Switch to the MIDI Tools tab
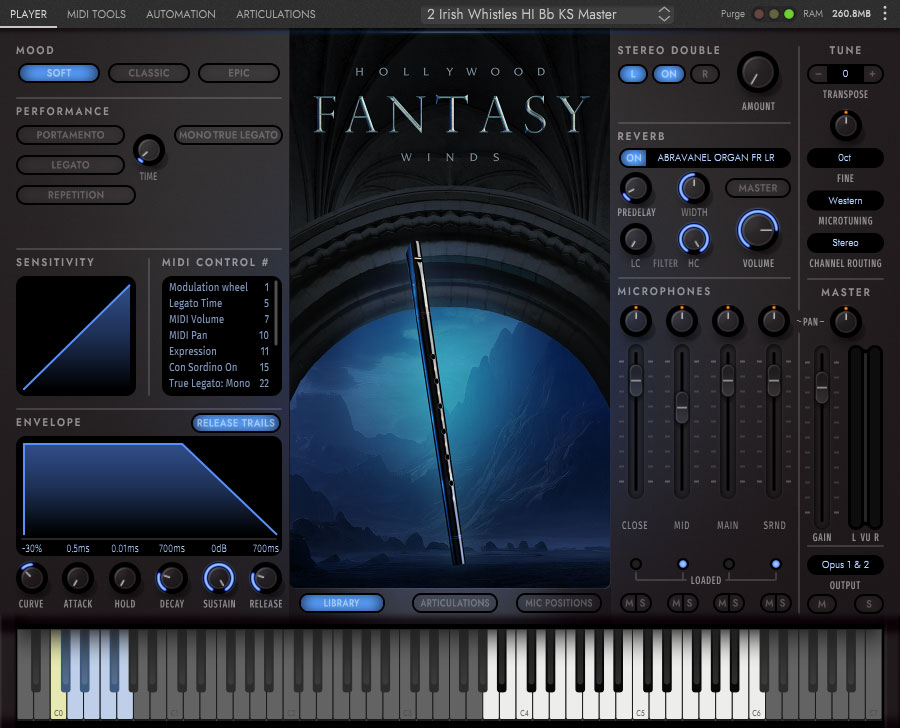The height and width of the screenshot is (728, 900). pos(96,14)
